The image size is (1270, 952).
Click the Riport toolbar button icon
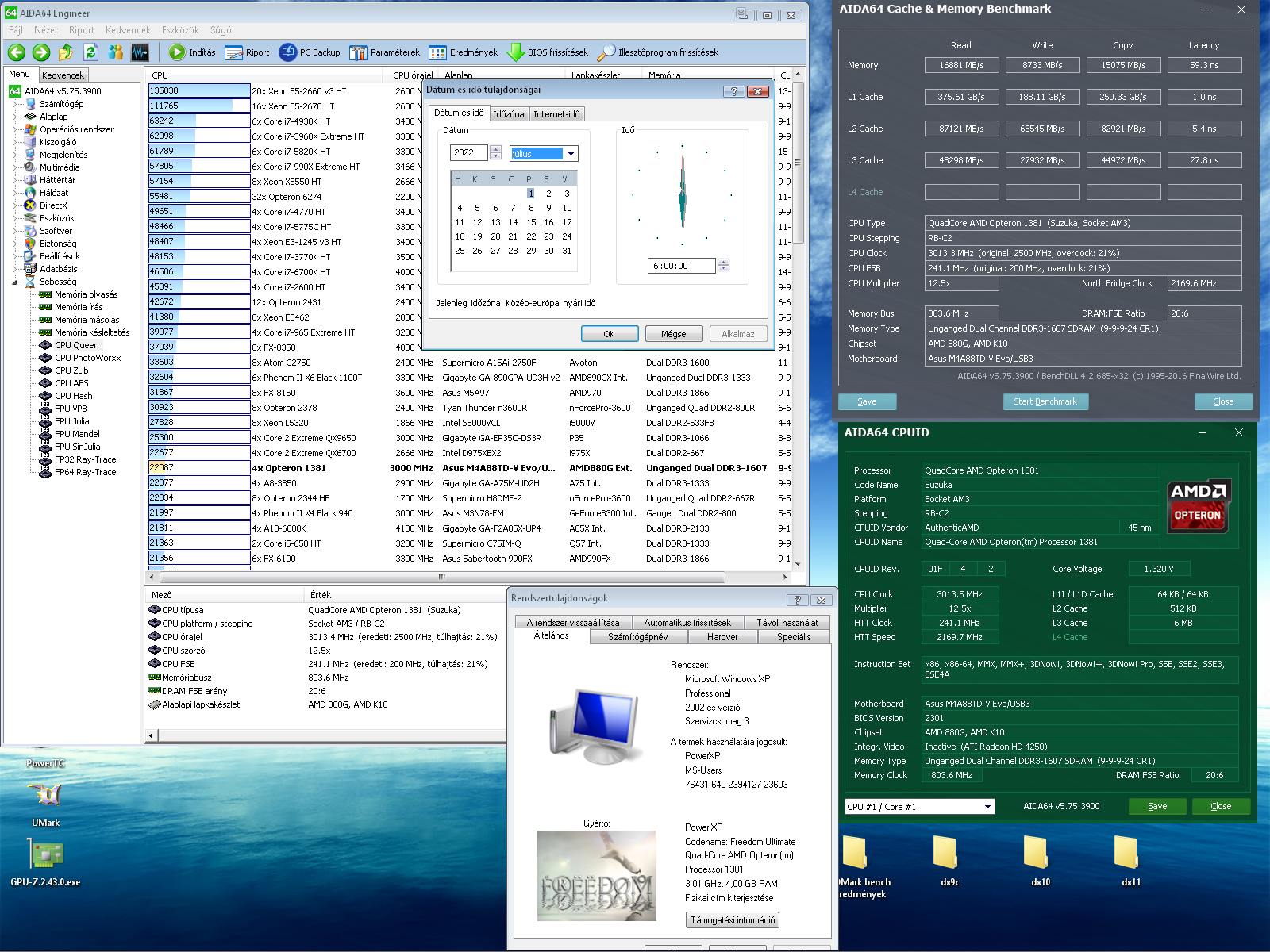[234, 52]
